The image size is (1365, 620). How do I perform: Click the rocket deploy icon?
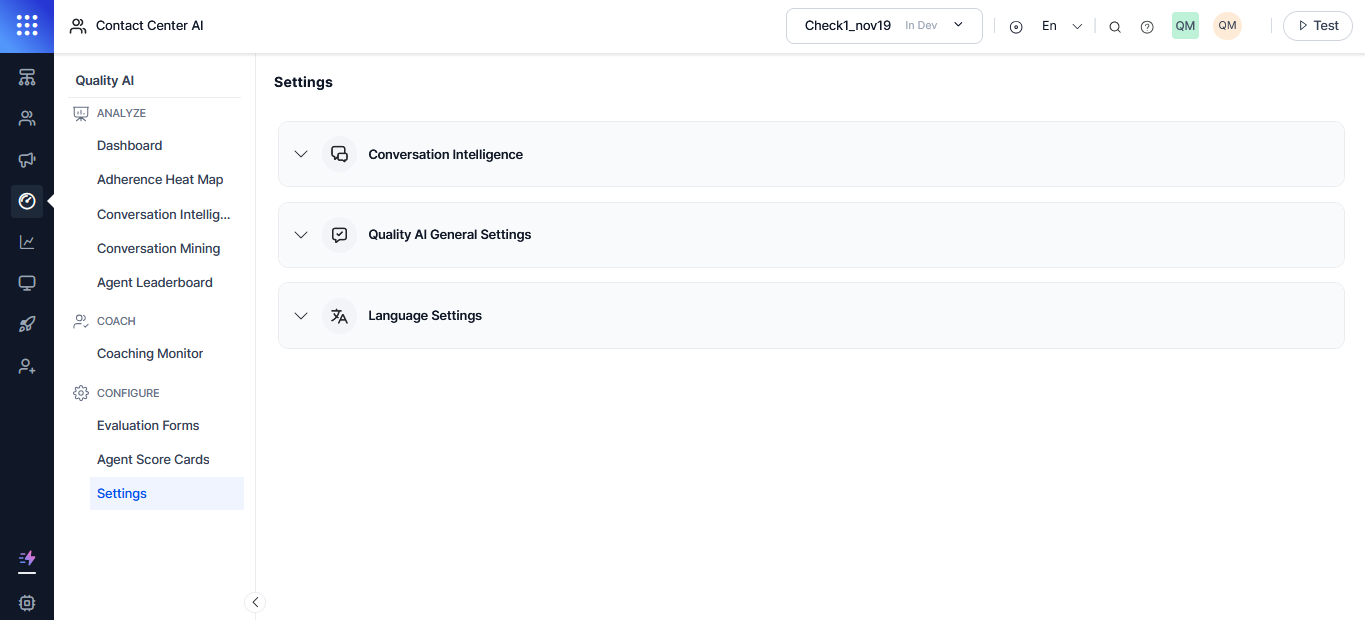pyautogui.click(x=27, y=324)
